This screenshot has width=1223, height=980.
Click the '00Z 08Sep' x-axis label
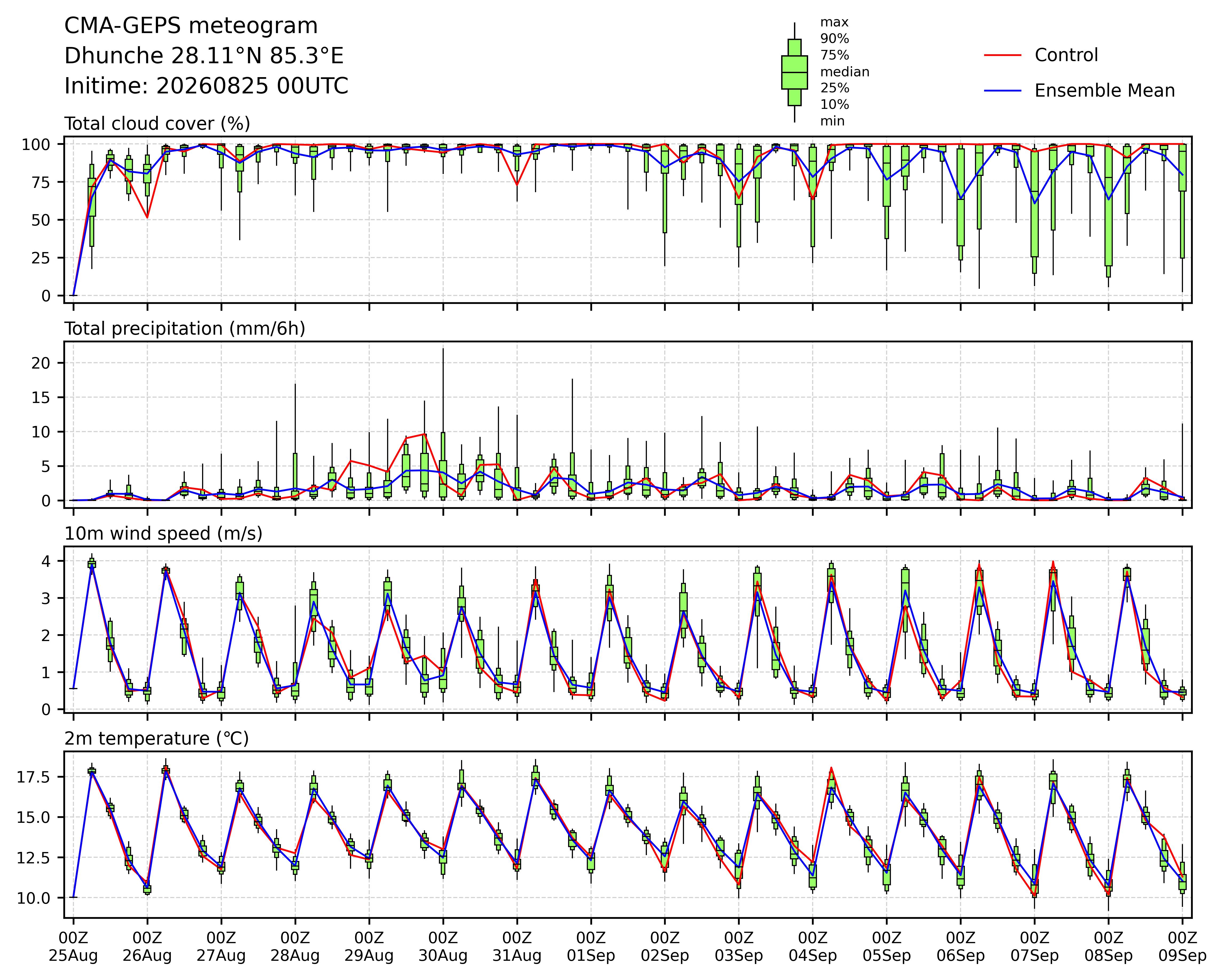tap(1108, 947)
